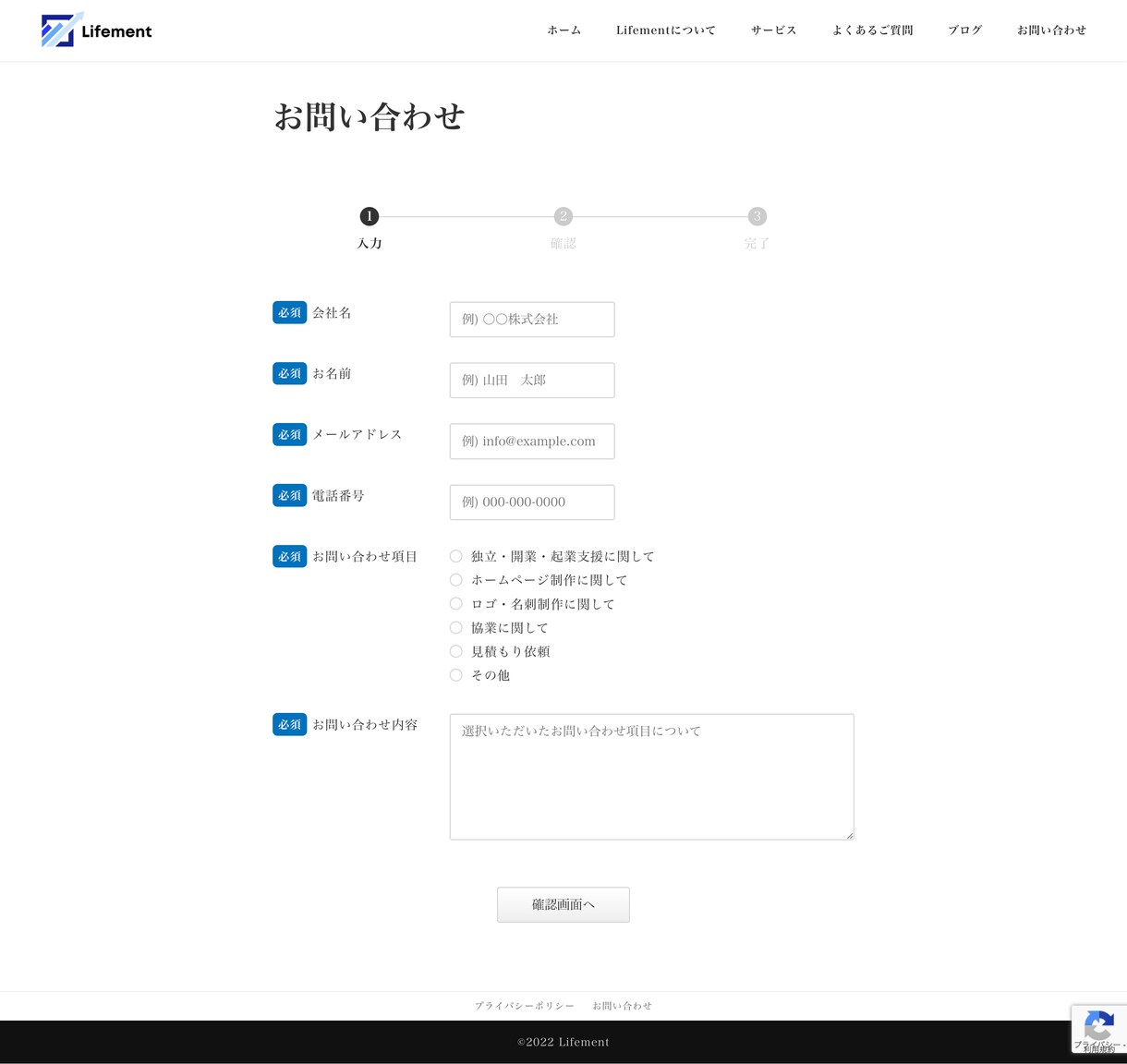The width and height of the screenshot is (1127, 1064).
Task: Click the お問い合わせ項目 label
Action: click(x=365, y=557)
